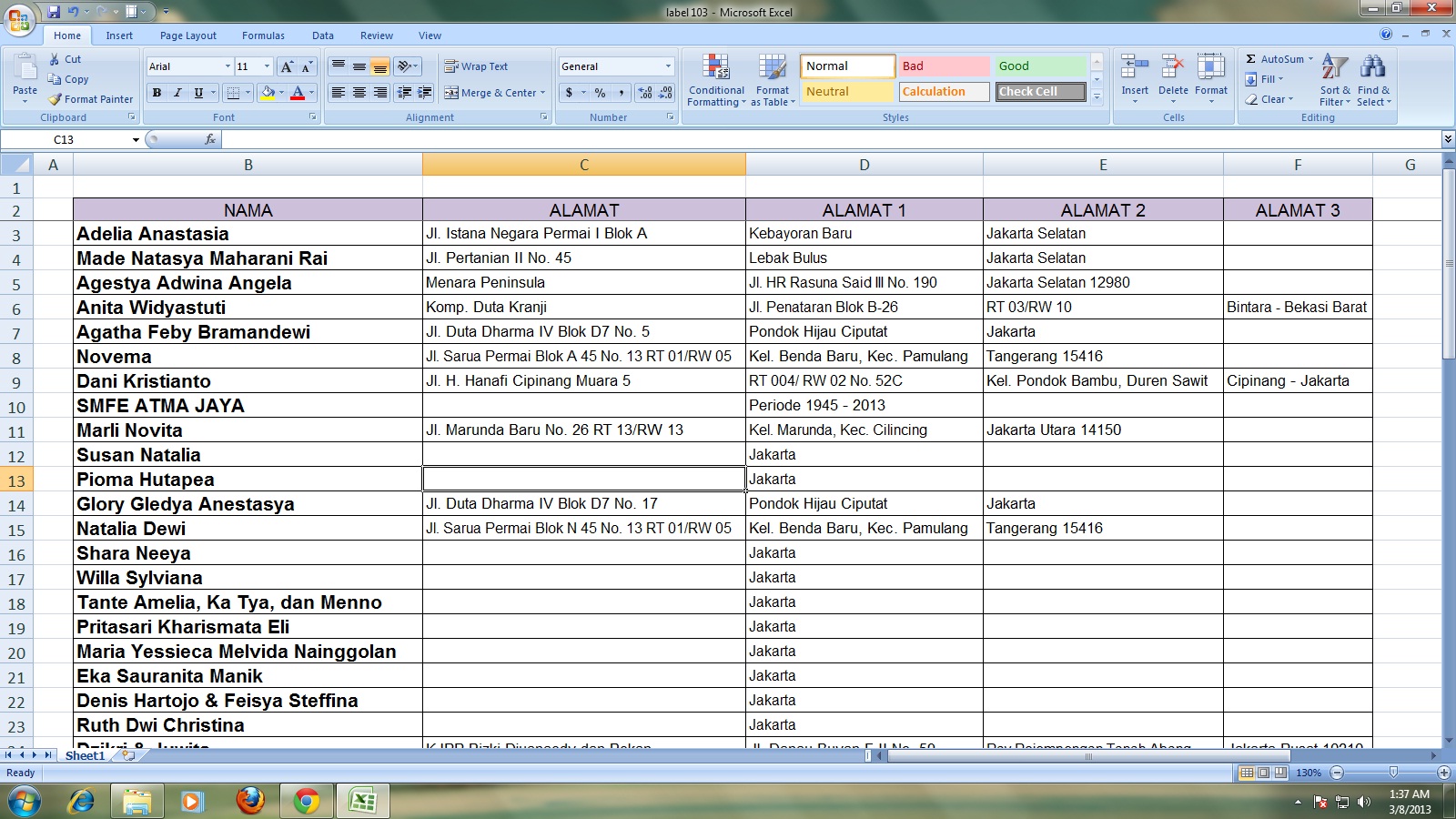Toggle Top Align vertical alignment
This screenshot has height=819, width=1456.
point(339,66)
